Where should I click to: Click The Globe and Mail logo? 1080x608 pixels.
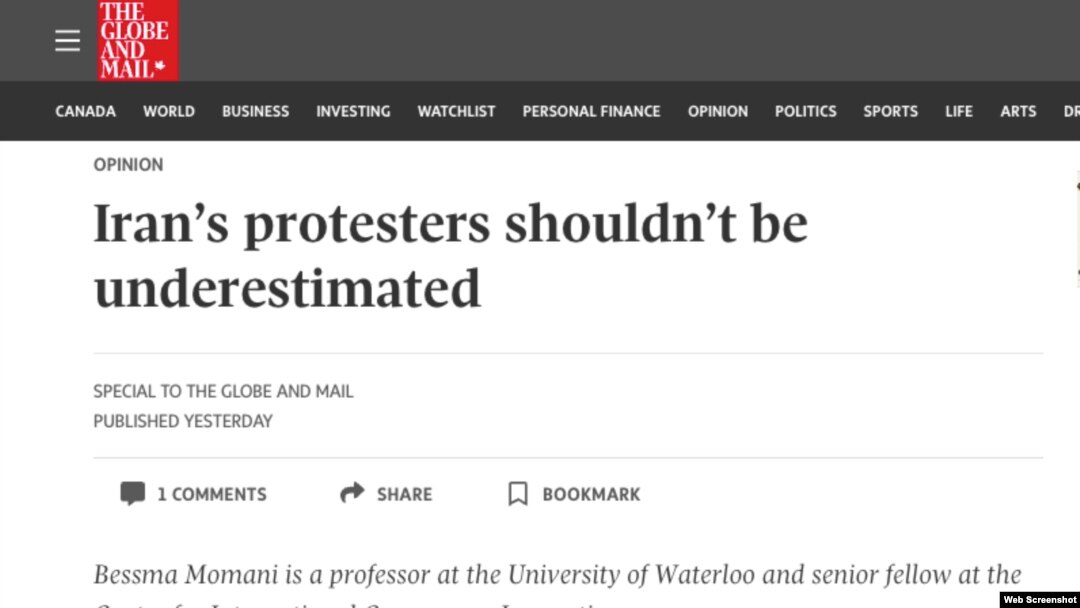138,40
